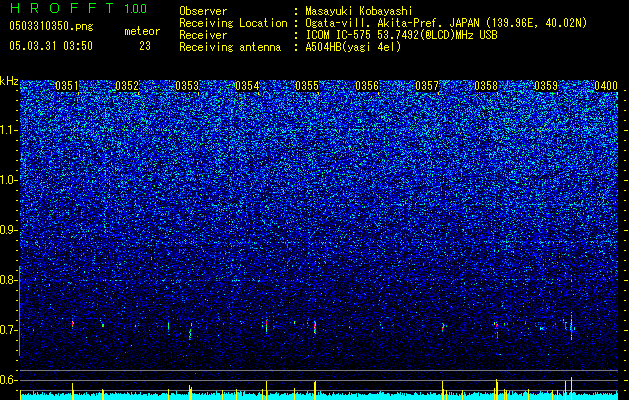Click receiver text ICOM IC-575 53.7492 MHz USB
Image resolution: width=629 pixels, height=400 pixels.
pyautogui.click(x=401, y=35)
